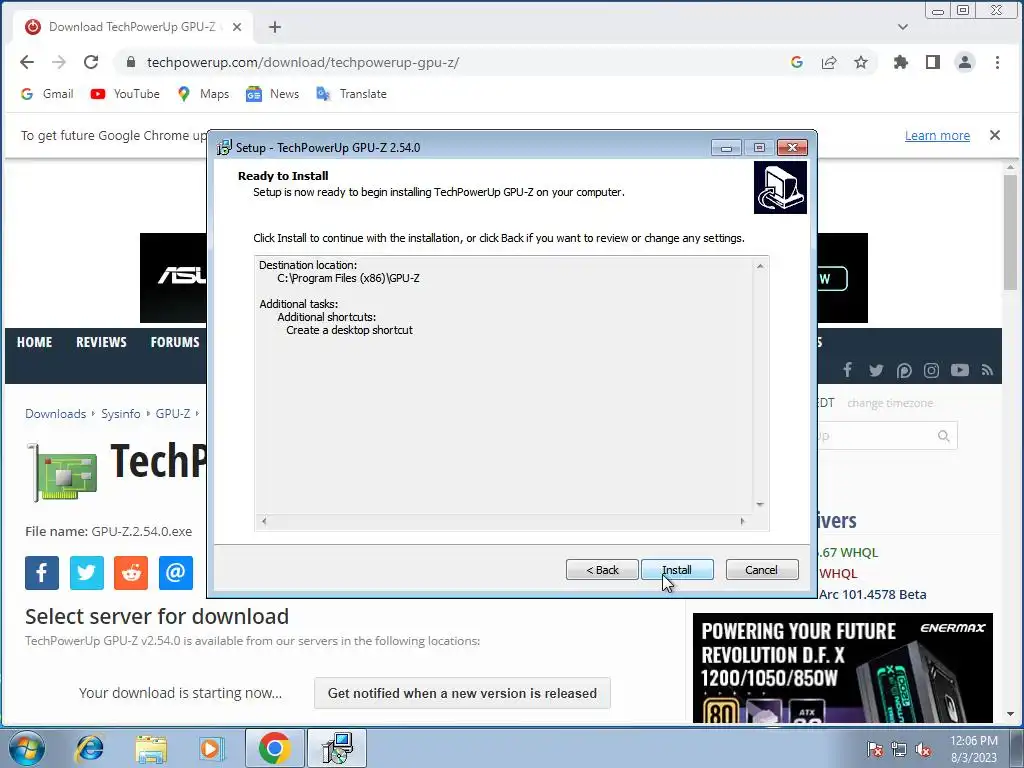1024x768 pixels.
Task: Open the Translate bookmark
Action: pyautogui.click(x=351, y=93)
